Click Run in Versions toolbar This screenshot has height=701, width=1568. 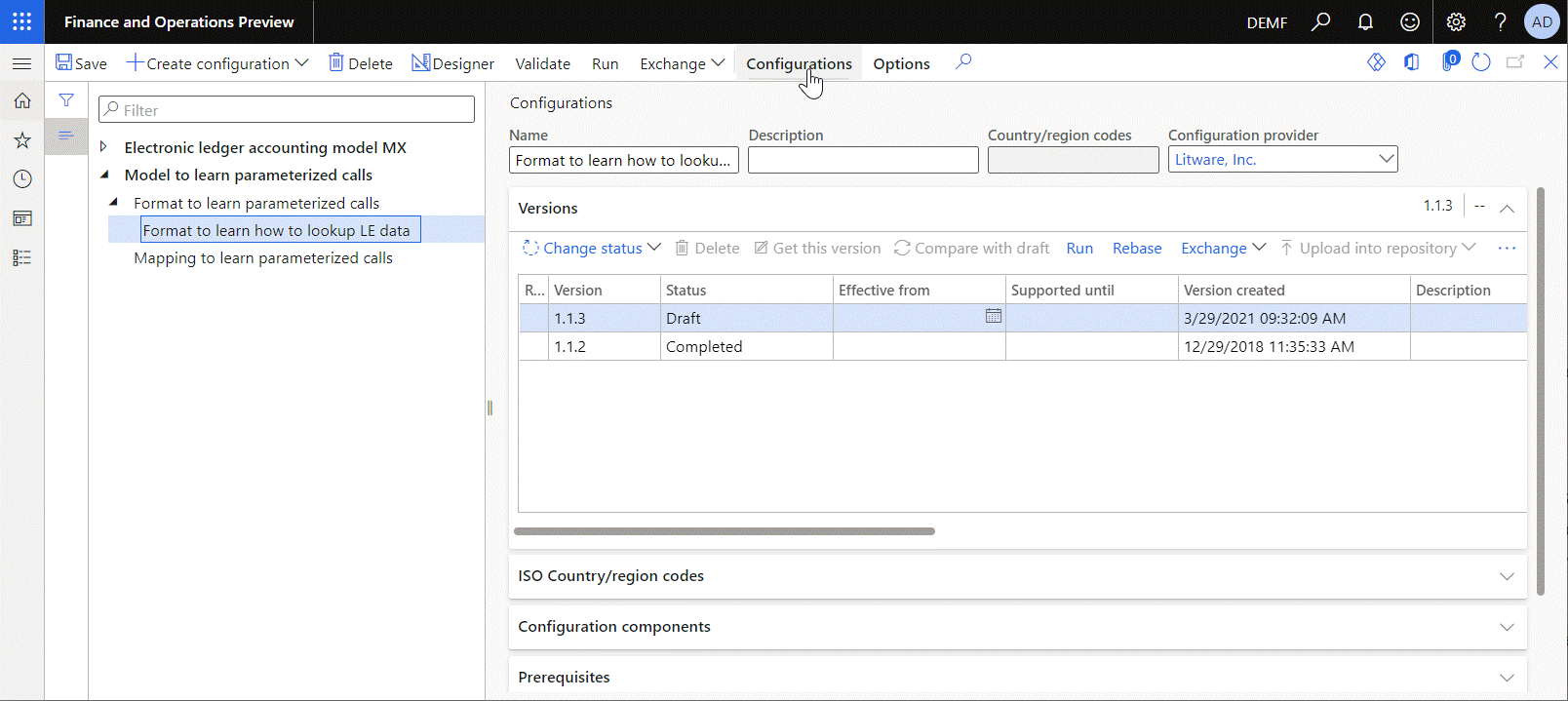[1079, 248]
